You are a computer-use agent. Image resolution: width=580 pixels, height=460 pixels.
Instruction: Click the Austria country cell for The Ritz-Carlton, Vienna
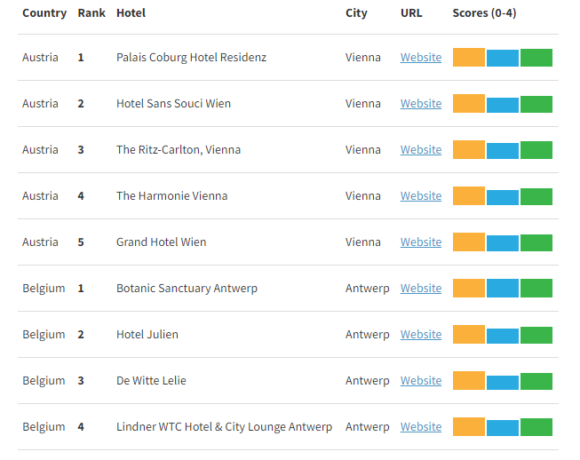coord(40,150)
